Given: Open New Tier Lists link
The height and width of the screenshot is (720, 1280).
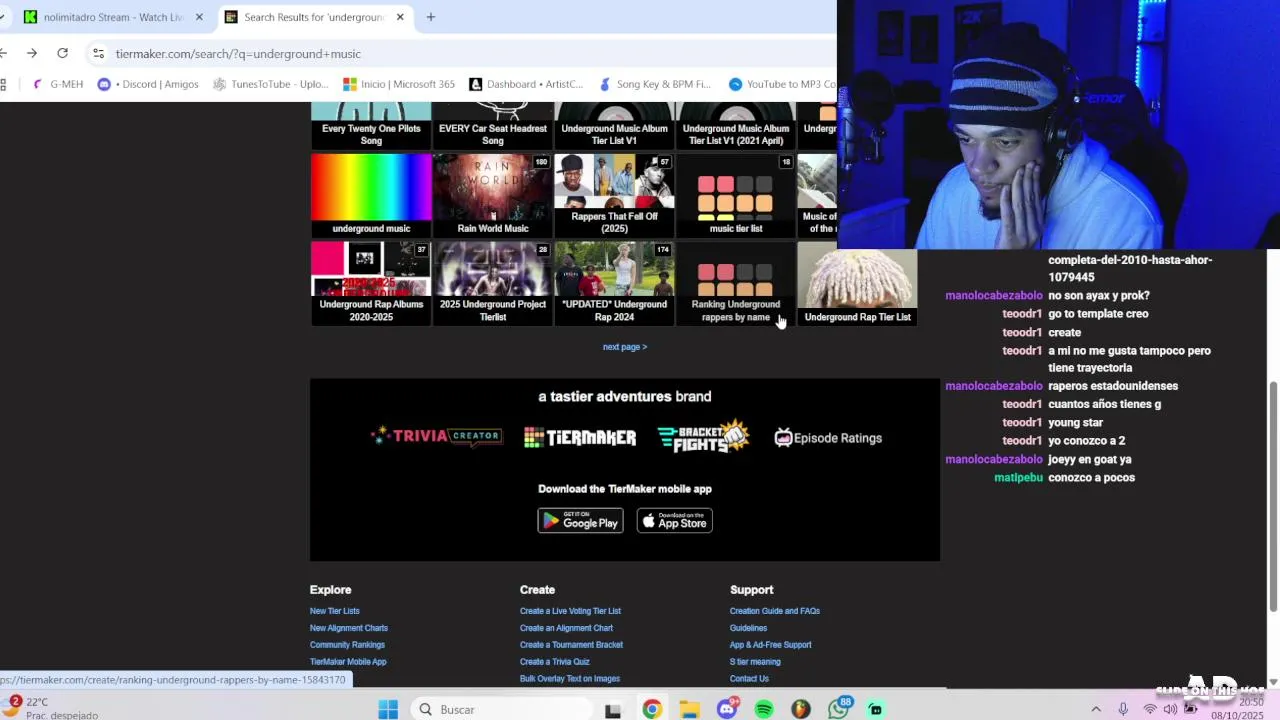Looking at the screenshot, I should tap(334, 611).
